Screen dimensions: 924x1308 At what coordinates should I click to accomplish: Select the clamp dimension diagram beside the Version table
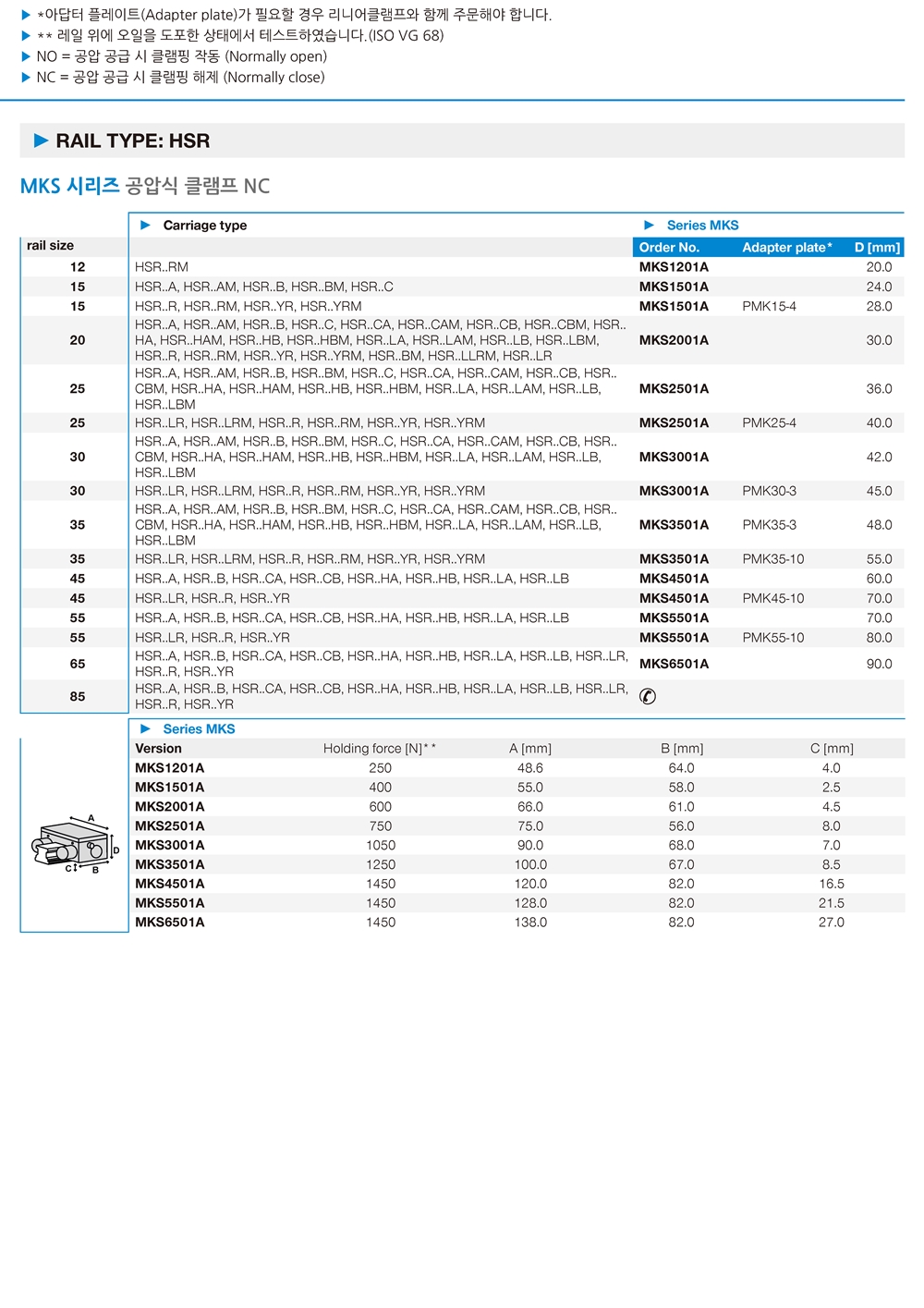(75, 844)
